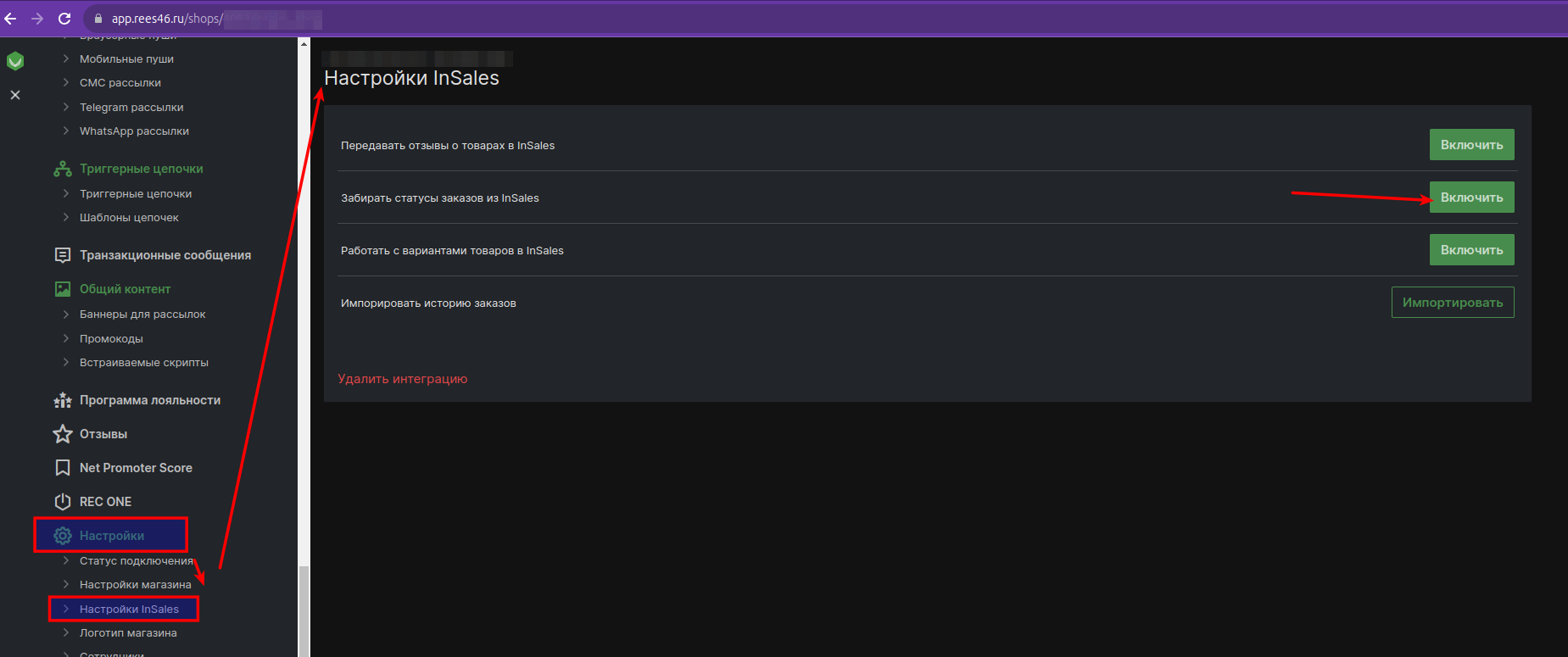
Task: Click the Удалить интеграцию link
Action: (402, 379)
